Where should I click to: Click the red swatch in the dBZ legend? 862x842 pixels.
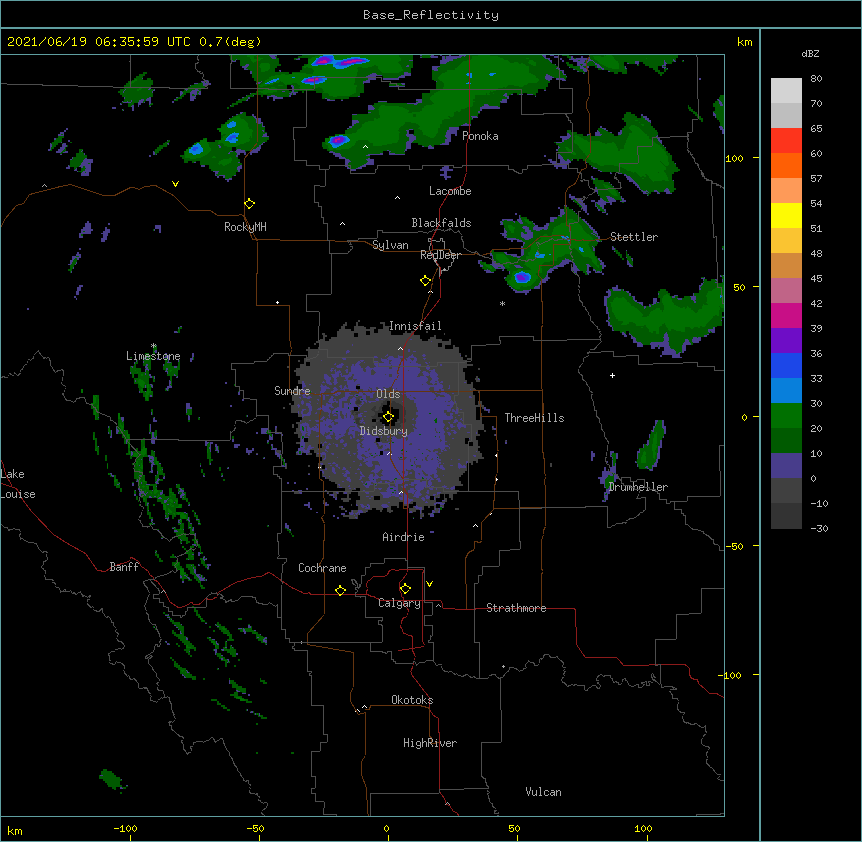click(786, 141)
